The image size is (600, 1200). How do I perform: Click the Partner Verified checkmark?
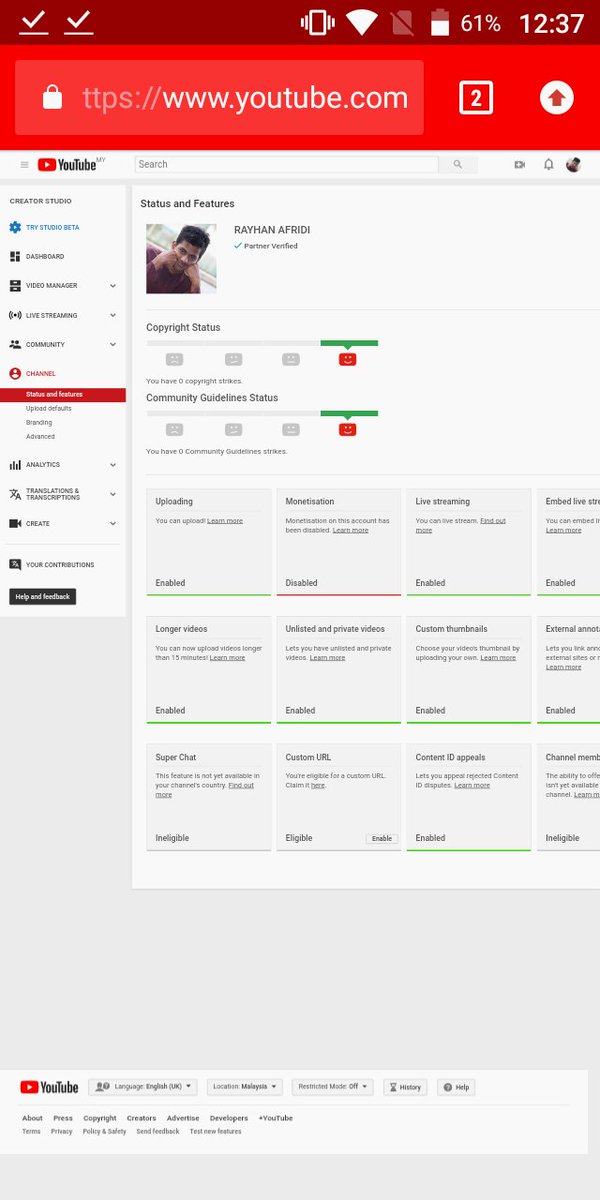(x=238, y=245)
